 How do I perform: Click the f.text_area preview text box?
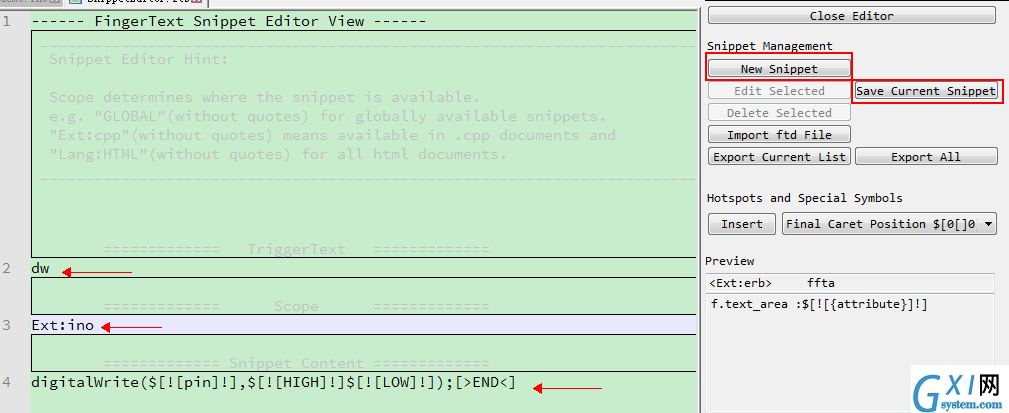(851, 351)
